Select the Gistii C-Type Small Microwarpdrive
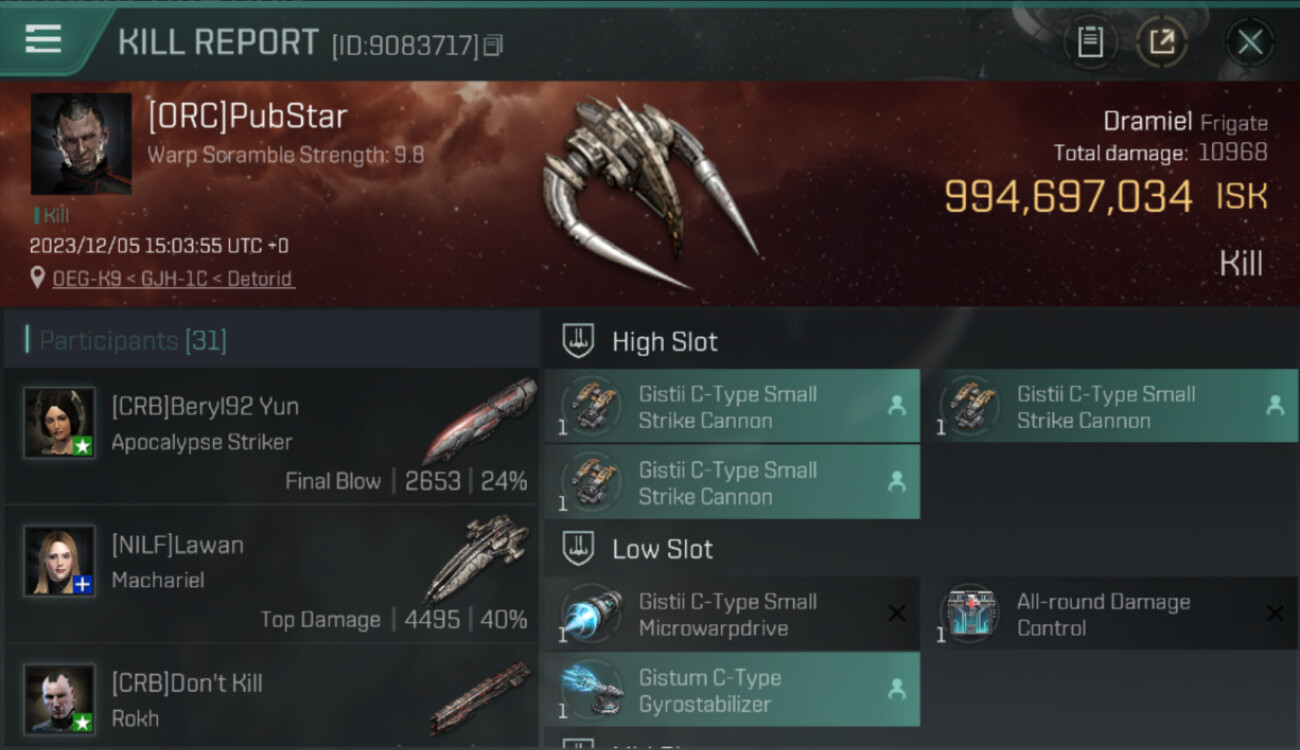The image size is (1300, 750). (732, 614)
